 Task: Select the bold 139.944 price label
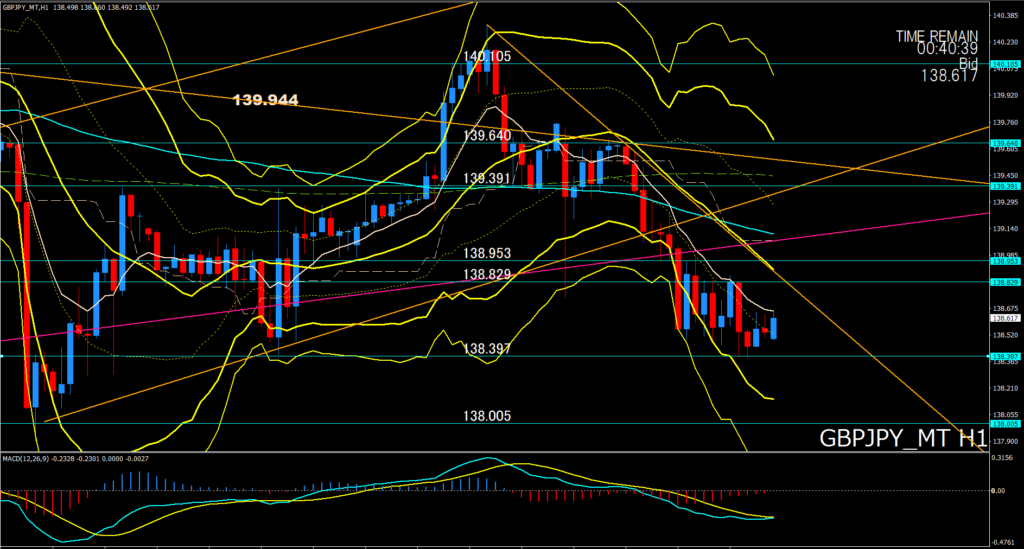[x=265, y=100]
